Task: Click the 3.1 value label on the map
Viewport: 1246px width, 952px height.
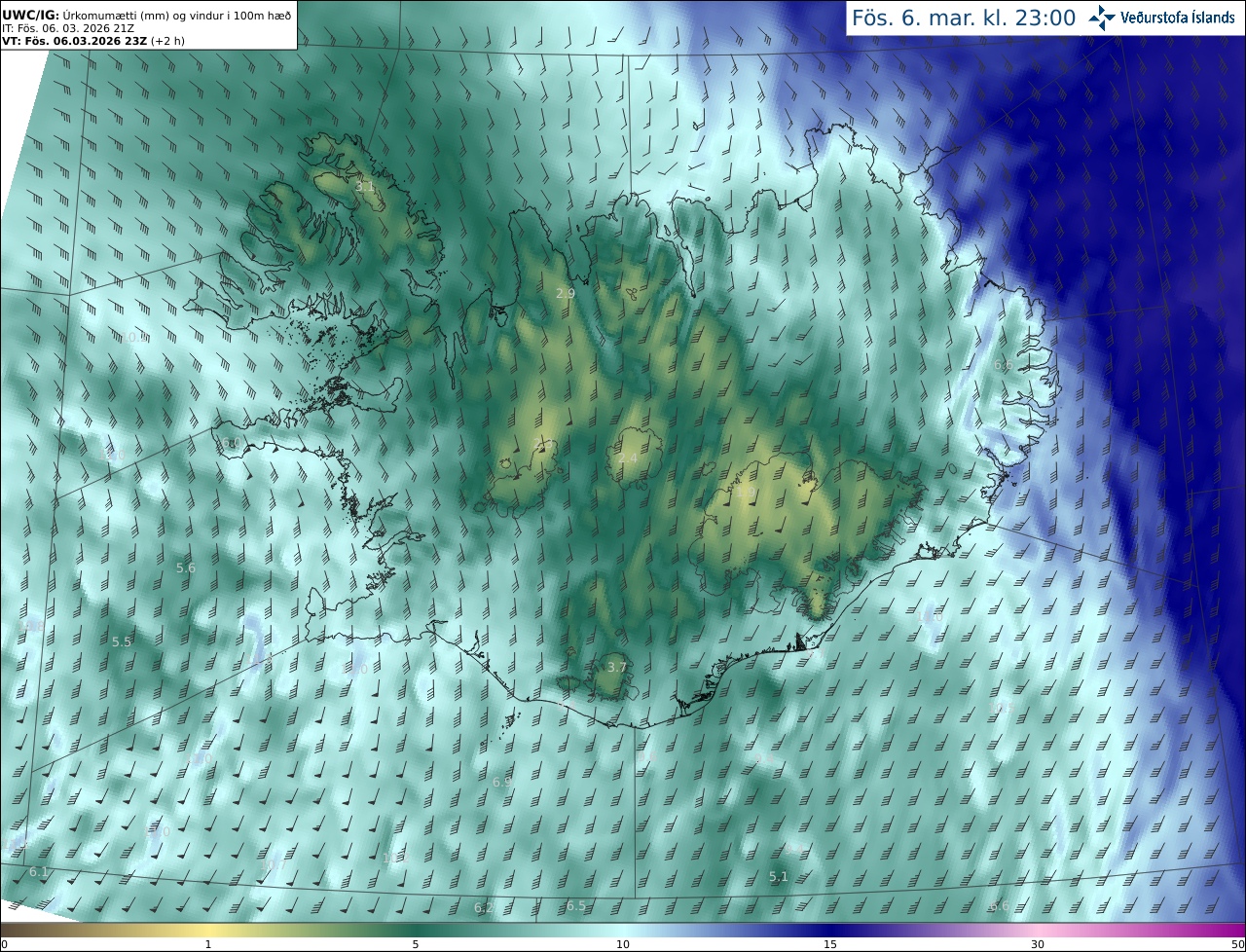Action: (365, 186)
